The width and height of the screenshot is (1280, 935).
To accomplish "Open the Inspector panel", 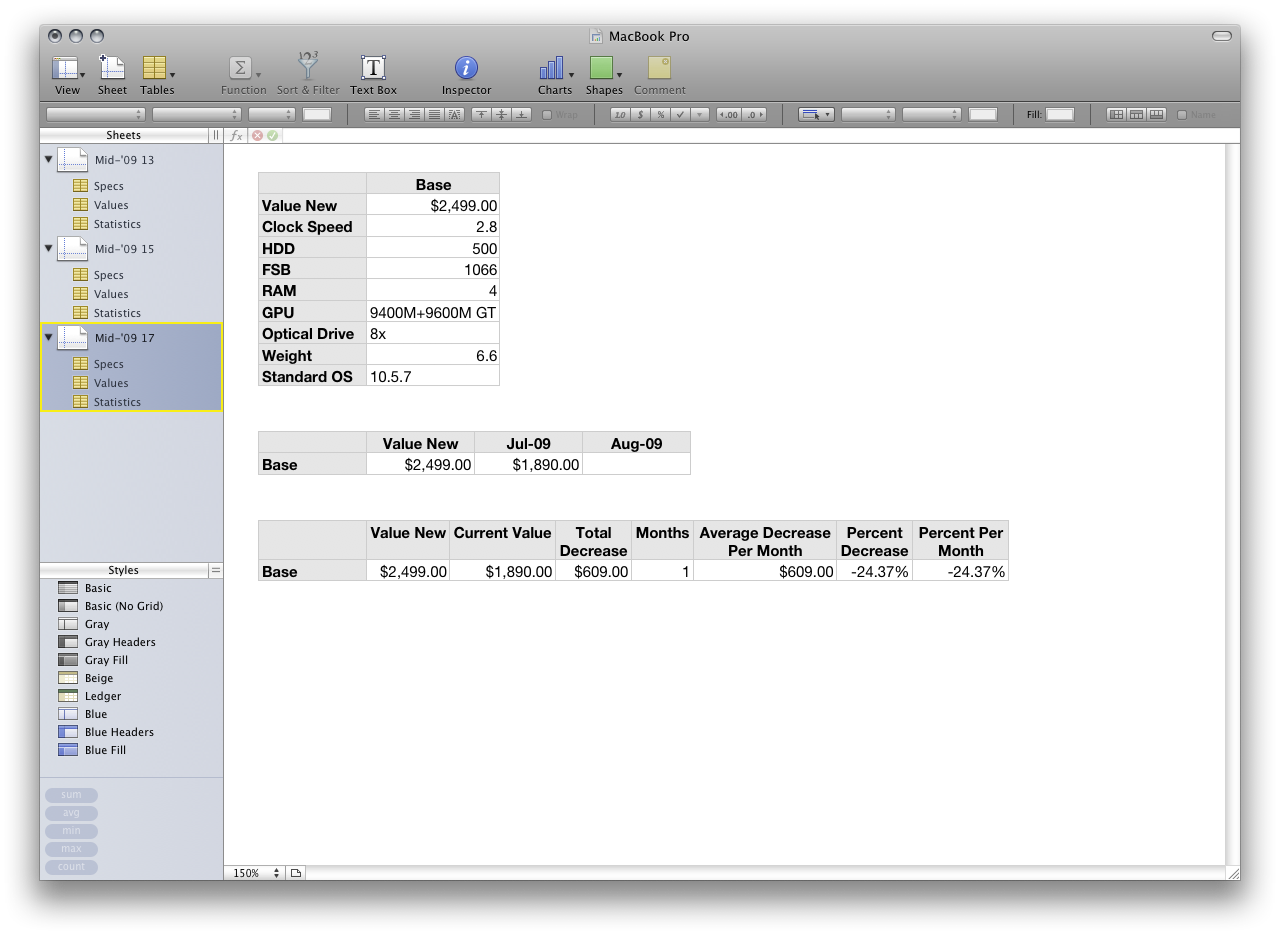I will [466, 68].
